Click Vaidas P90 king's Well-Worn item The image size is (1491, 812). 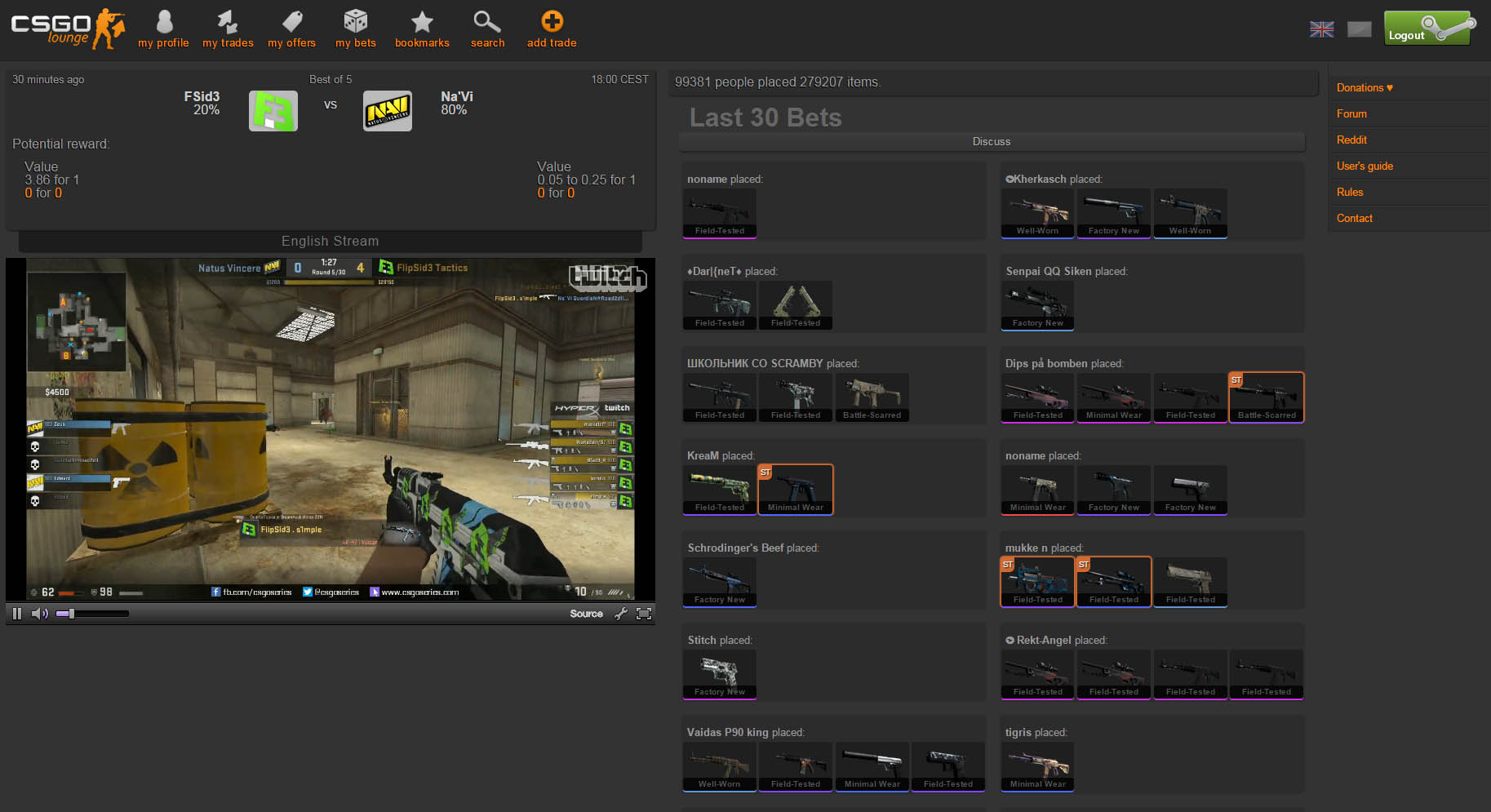pyautogui.click(x=720, y=766)
